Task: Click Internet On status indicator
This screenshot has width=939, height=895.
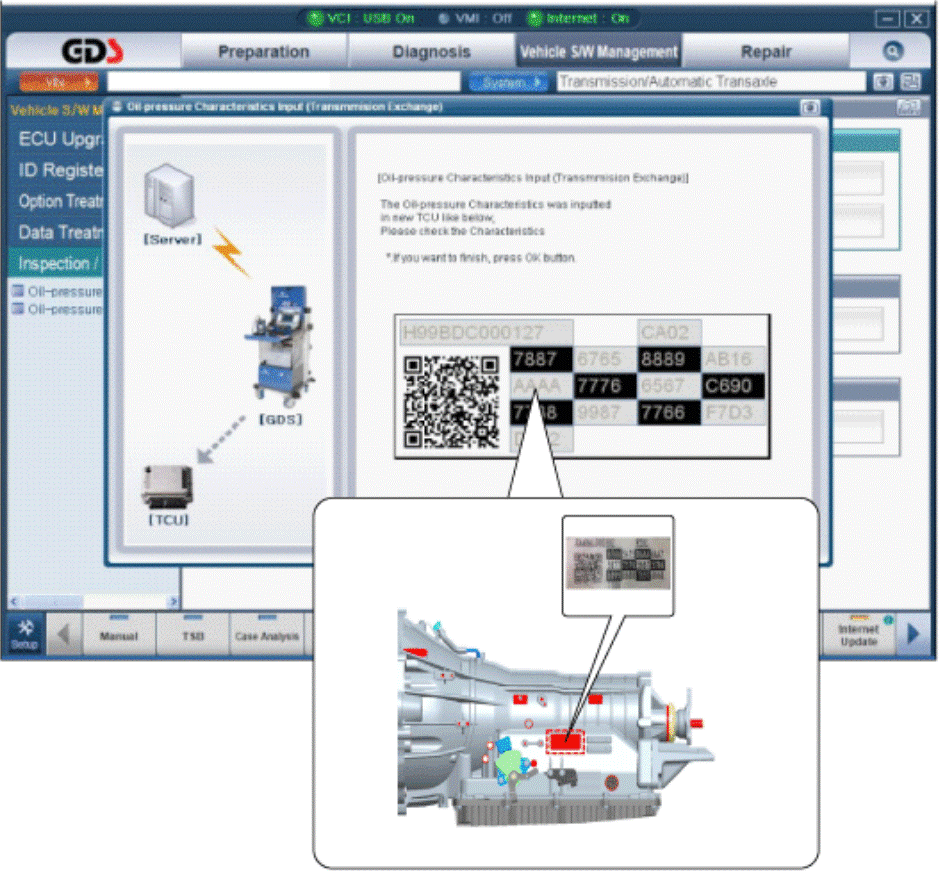Action: point(578,19)
